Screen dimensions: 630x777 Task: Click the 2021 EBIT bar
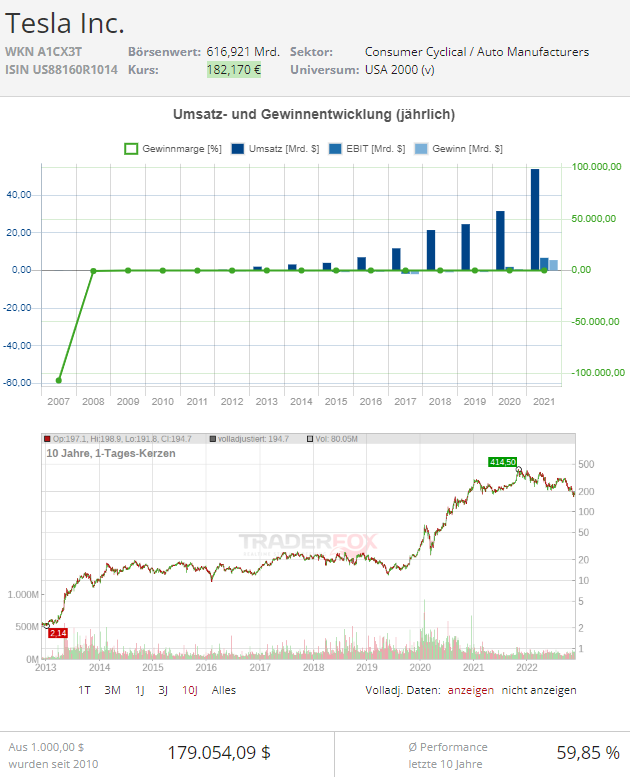[544, 264]
